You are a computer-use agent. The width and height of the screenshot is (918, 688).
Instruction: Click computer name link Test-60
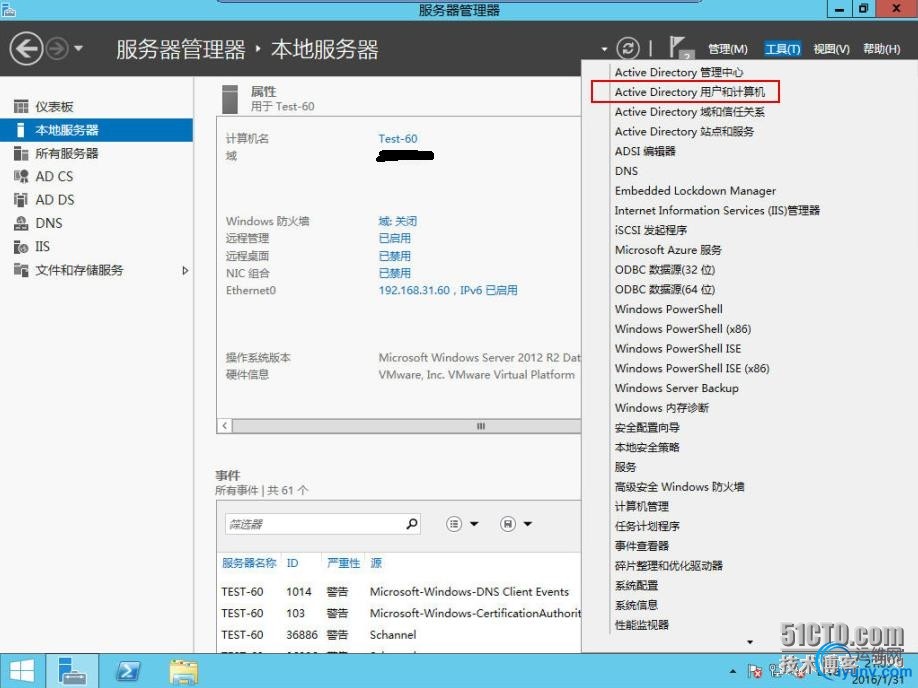[398, 139]
